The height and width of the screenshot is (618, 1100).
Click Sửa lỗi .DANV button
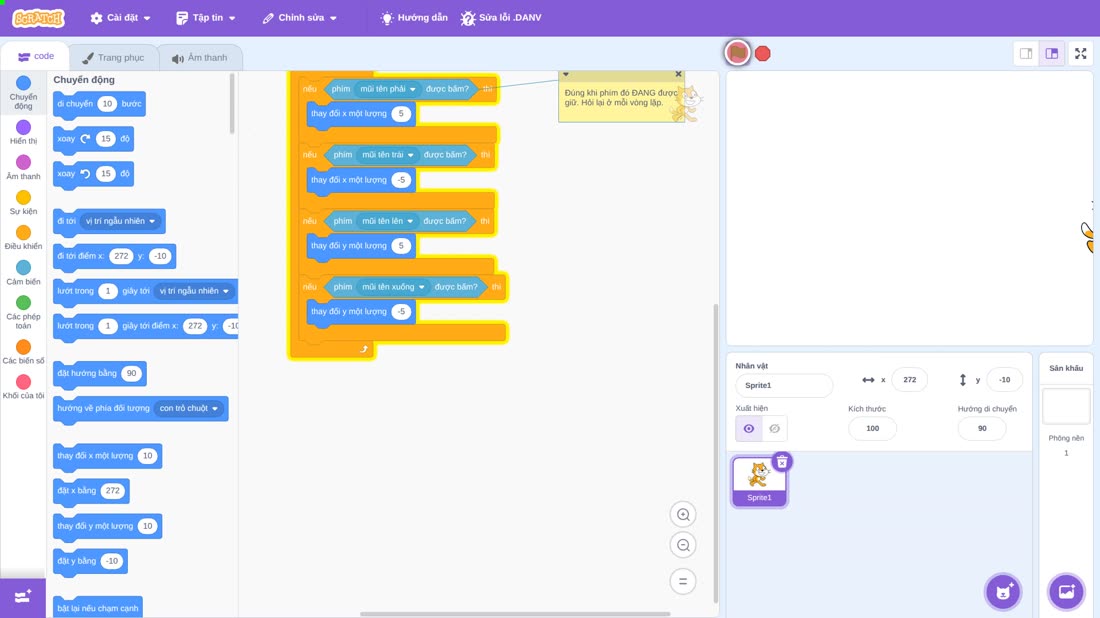click(501, 18)
